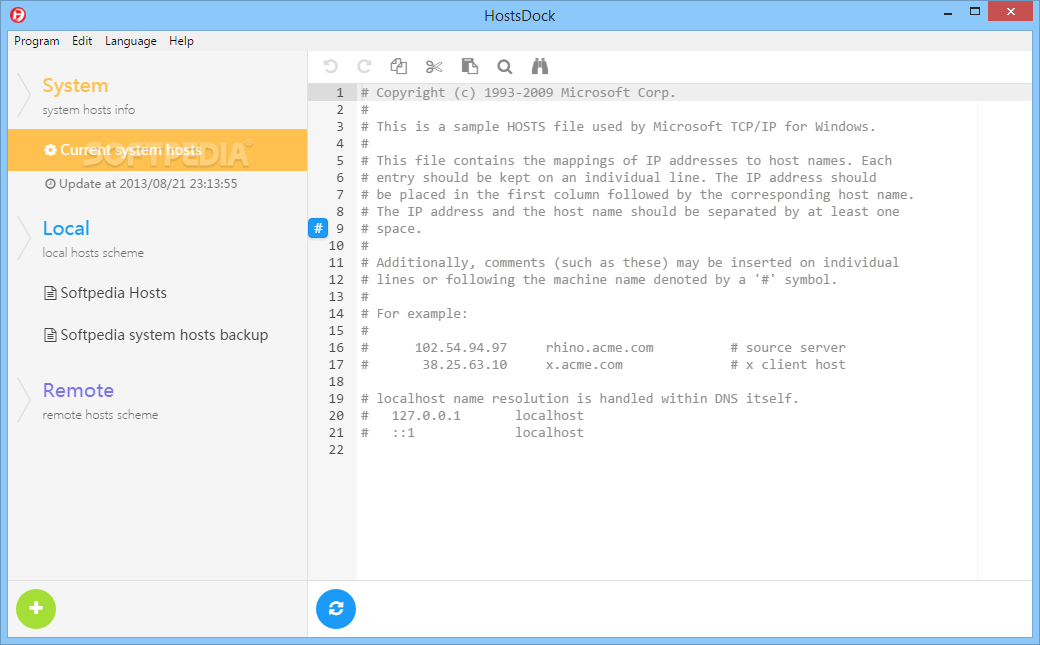
Task: Click the '# space.' line text
Action: (391, 229)
